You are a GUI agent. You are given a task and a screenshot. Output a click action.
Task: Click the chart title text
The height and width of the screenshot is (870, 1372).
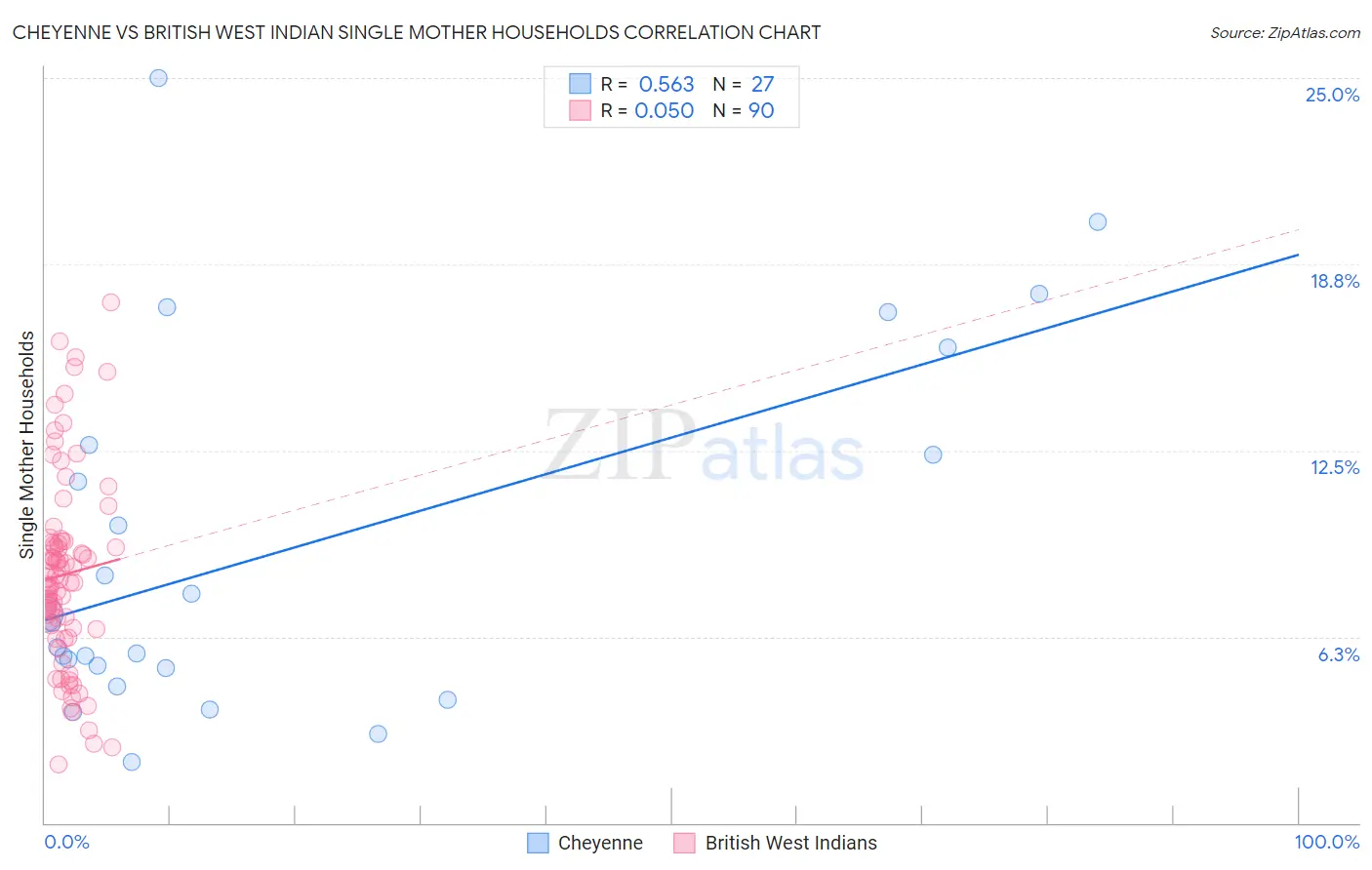coord(417,32)
